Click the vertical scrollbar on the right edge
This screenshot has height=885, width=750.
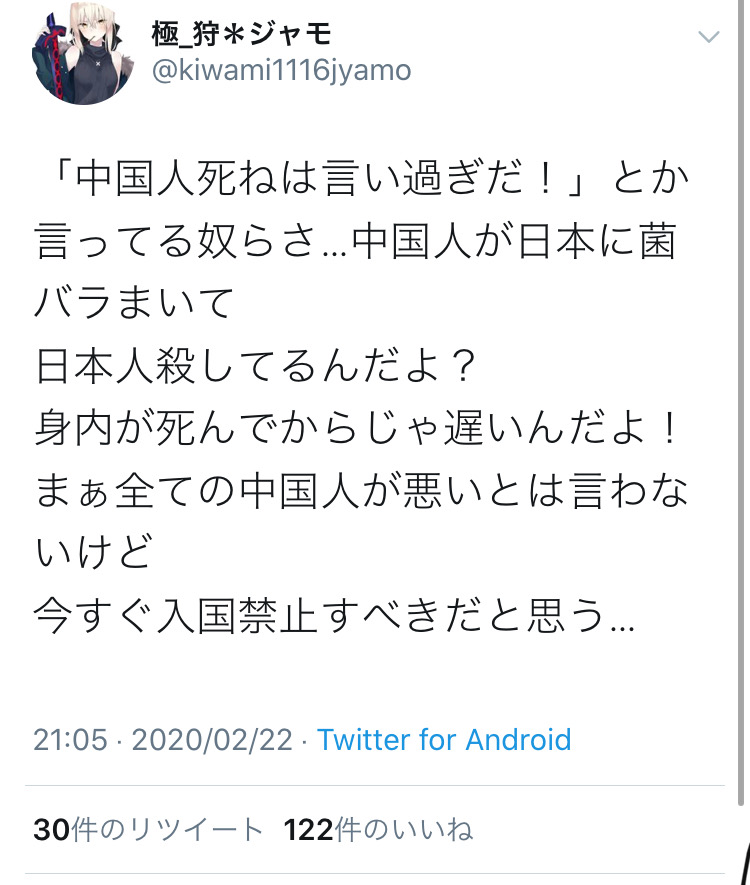741,404
